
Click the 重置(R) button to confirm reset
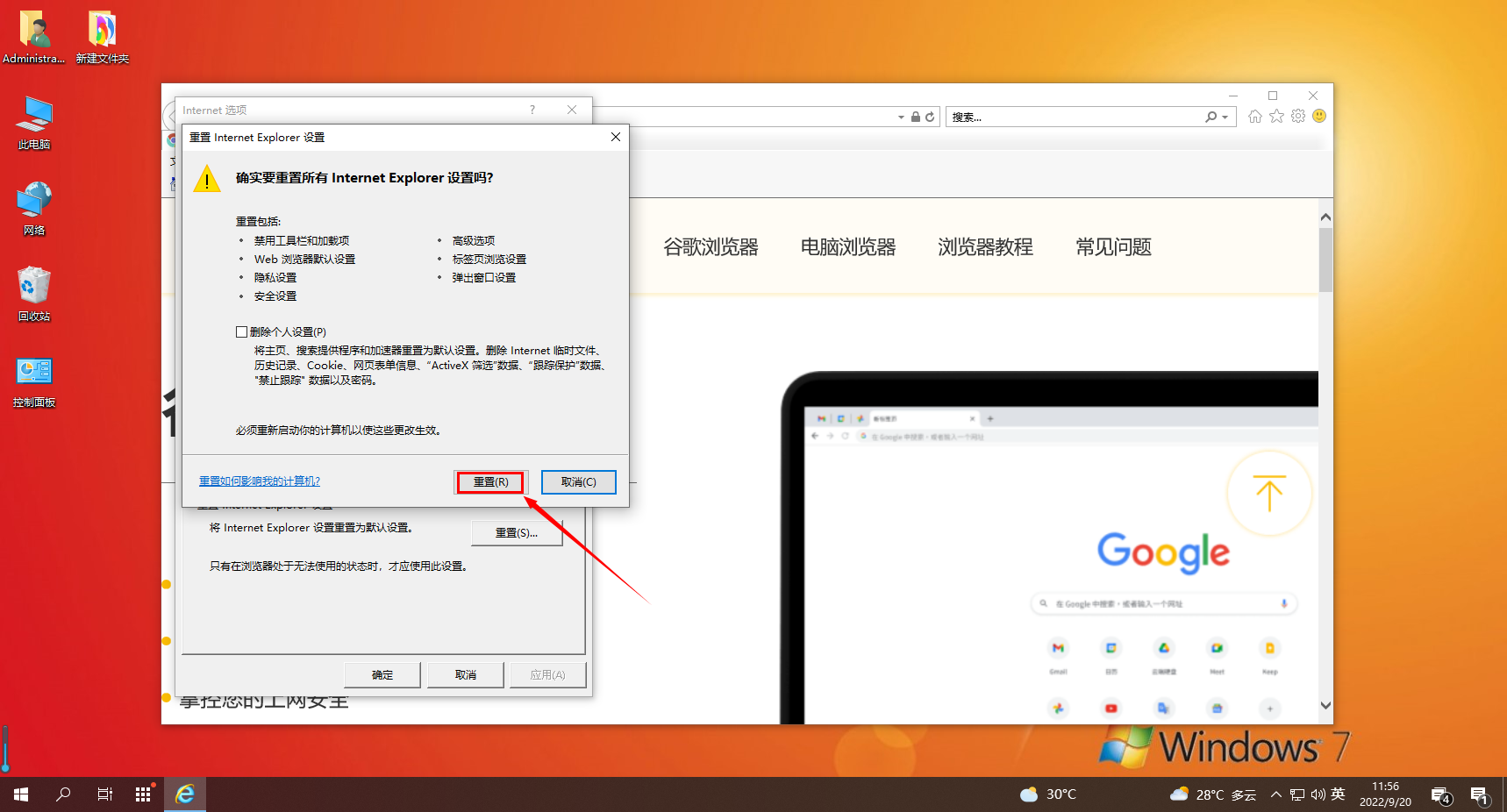coord(490,481)
